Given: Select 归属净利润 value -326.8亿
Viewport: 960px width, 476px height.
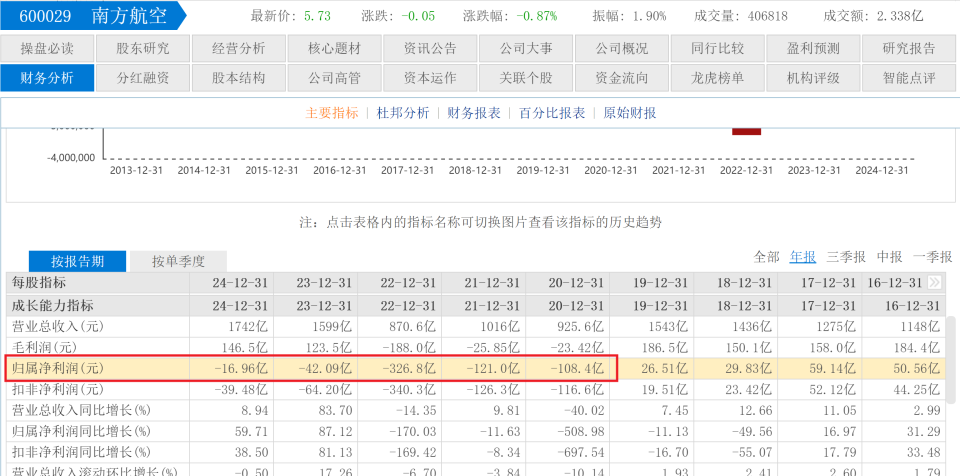Looking at the screenshot, I should coord(409,368).
